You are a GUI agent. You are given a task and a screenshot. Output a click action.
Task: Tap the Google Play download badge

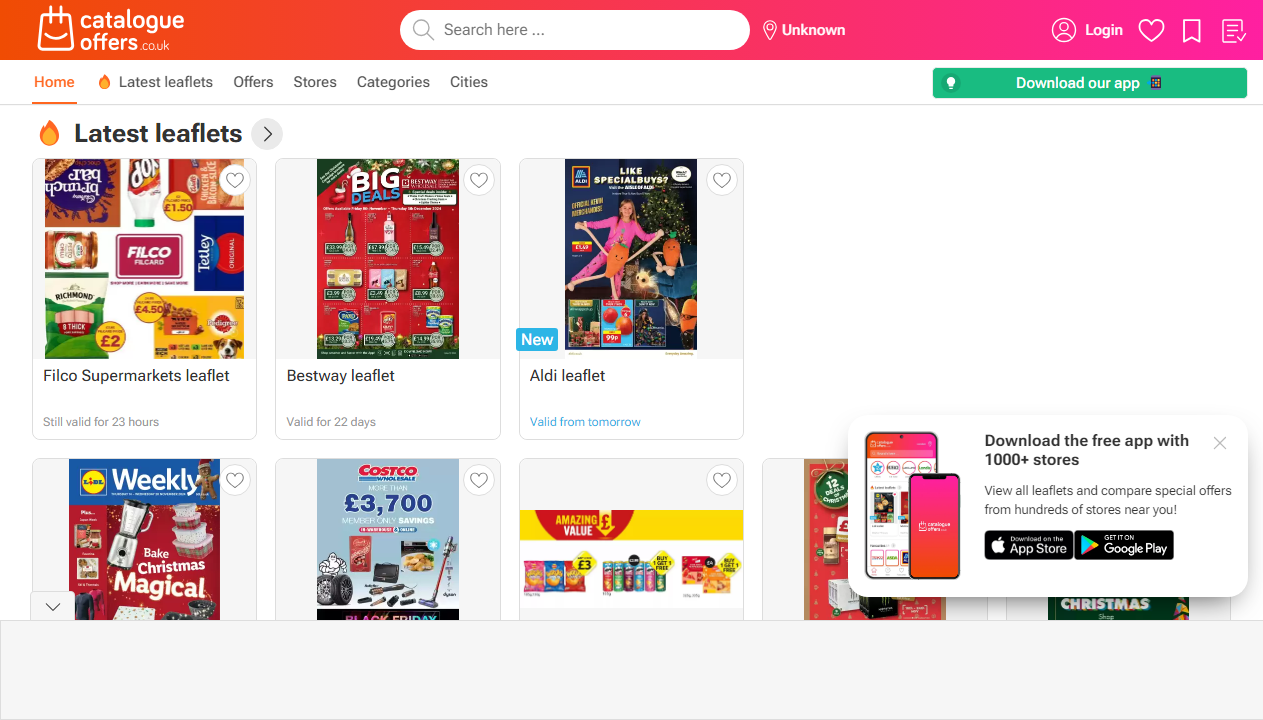(1124, 545)
